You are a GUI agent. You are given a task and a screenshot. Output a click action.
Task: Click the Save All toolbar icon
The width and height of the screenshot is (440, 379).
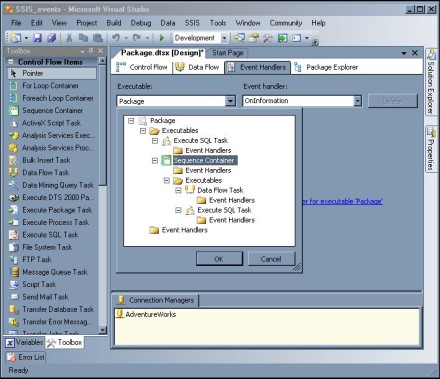coord(51,38)
